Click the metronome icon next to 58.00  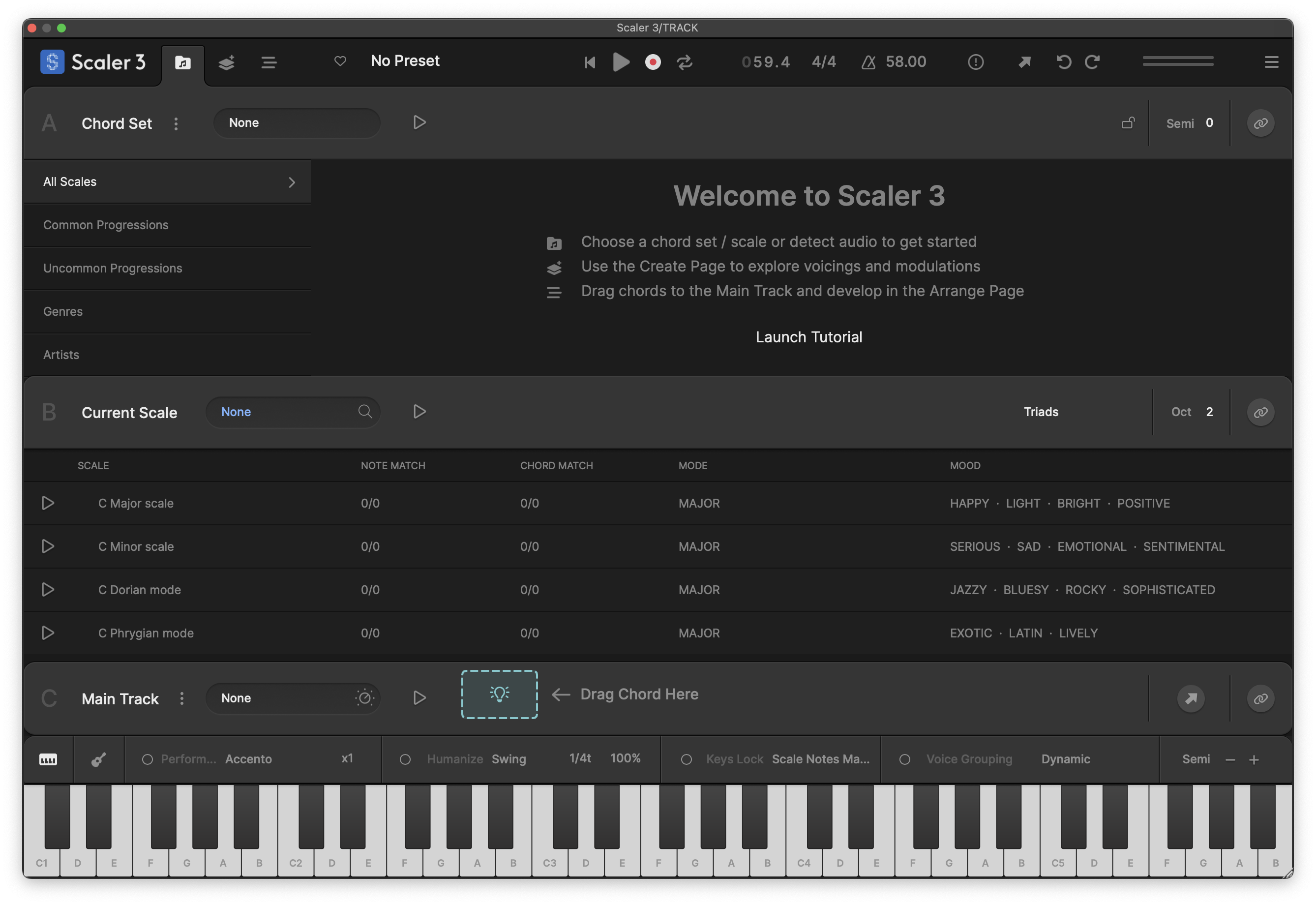868,62
